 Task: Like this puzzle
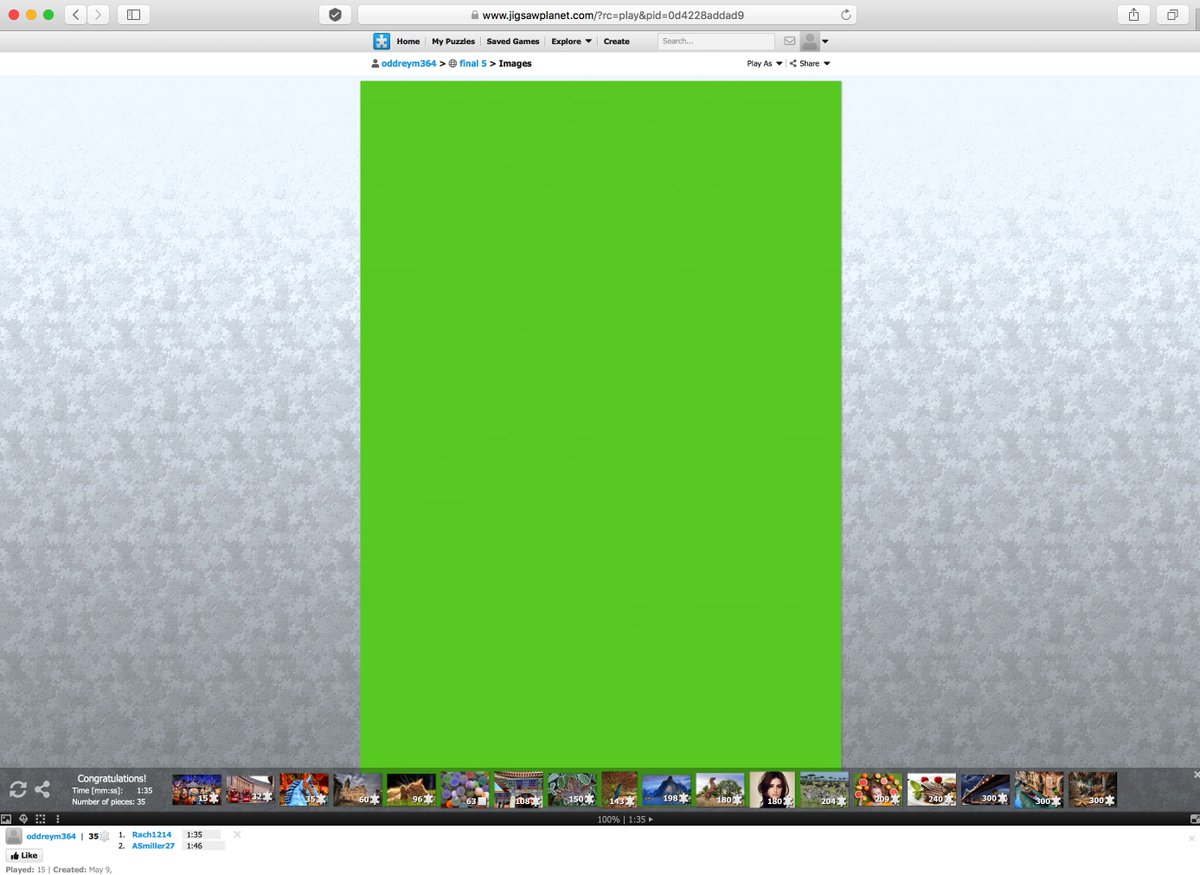[x=25, y=855]
